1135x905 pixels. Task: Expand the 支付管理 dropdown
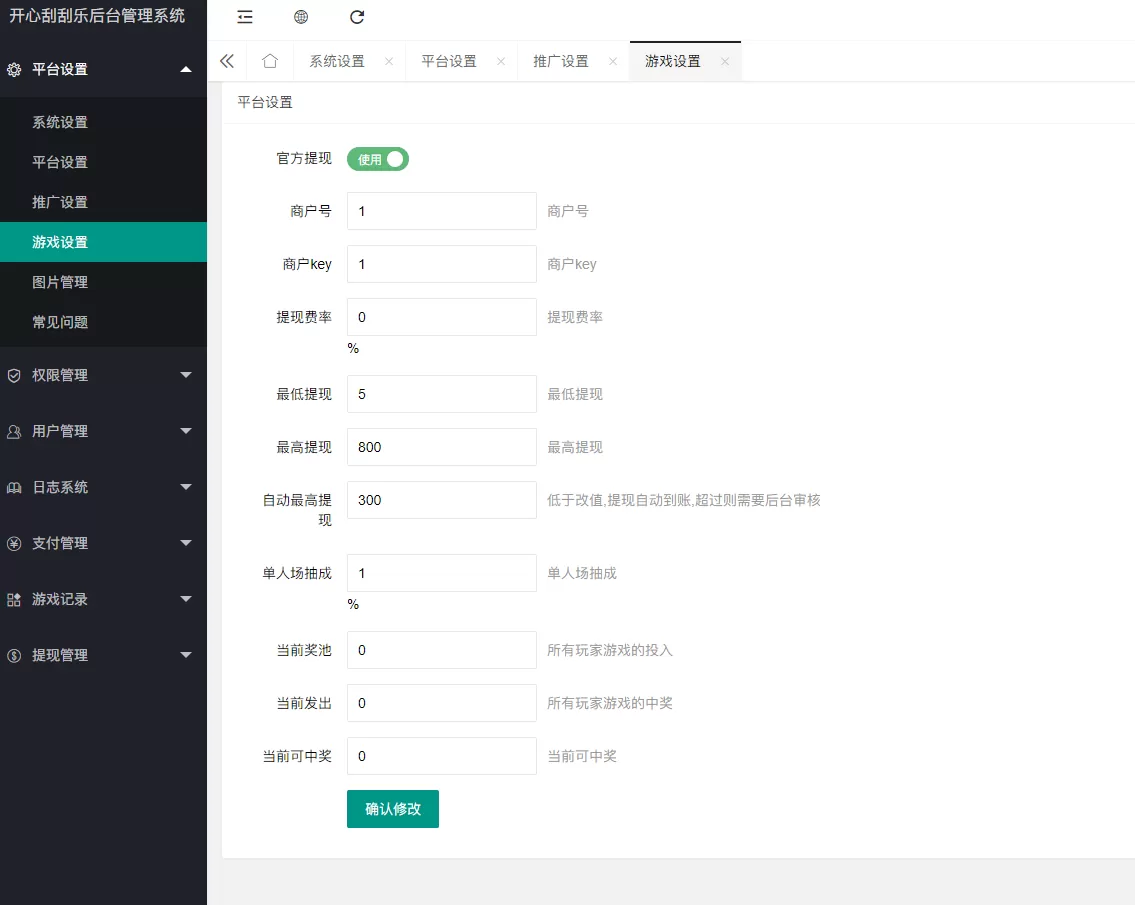pyautogui.click(x=186, y=543)
